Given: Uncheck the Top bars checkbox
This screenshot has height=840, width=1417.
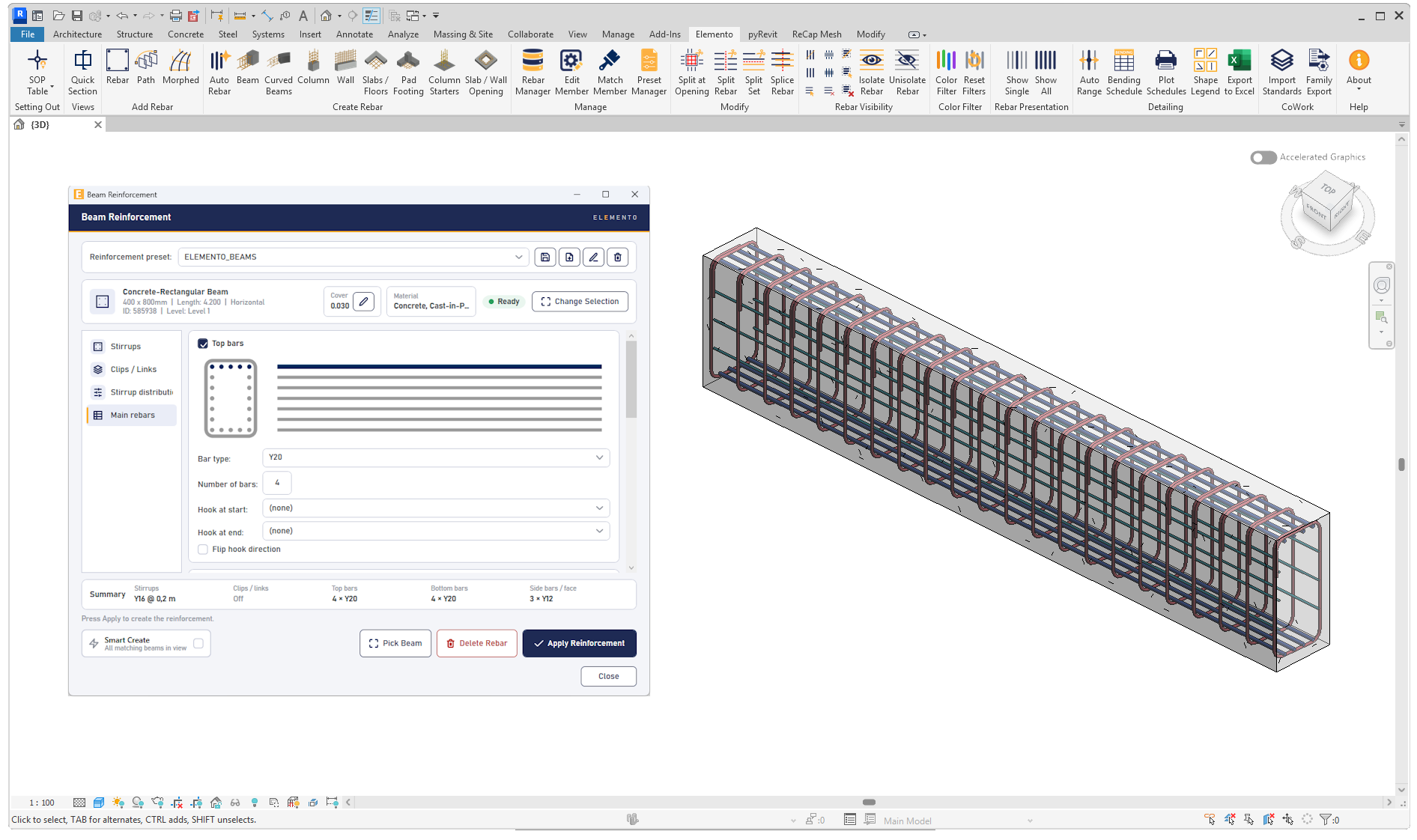Looking at the screenshot, I should pyautogui.click(x=203, y=344).
